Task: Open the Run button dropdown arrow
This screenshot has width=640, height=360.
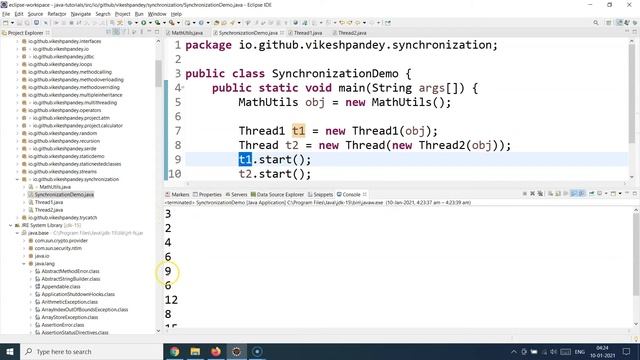Action: 150,23
